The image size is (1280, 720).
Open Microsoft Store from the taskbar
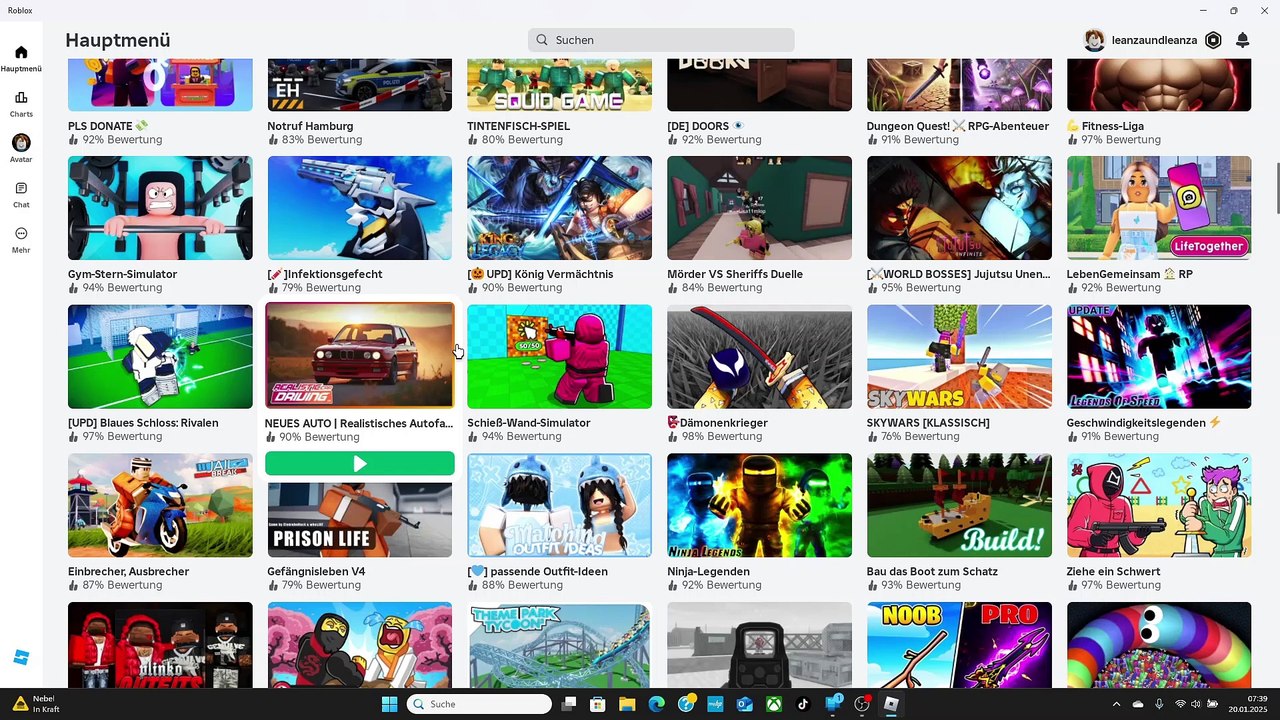[598, 704]
